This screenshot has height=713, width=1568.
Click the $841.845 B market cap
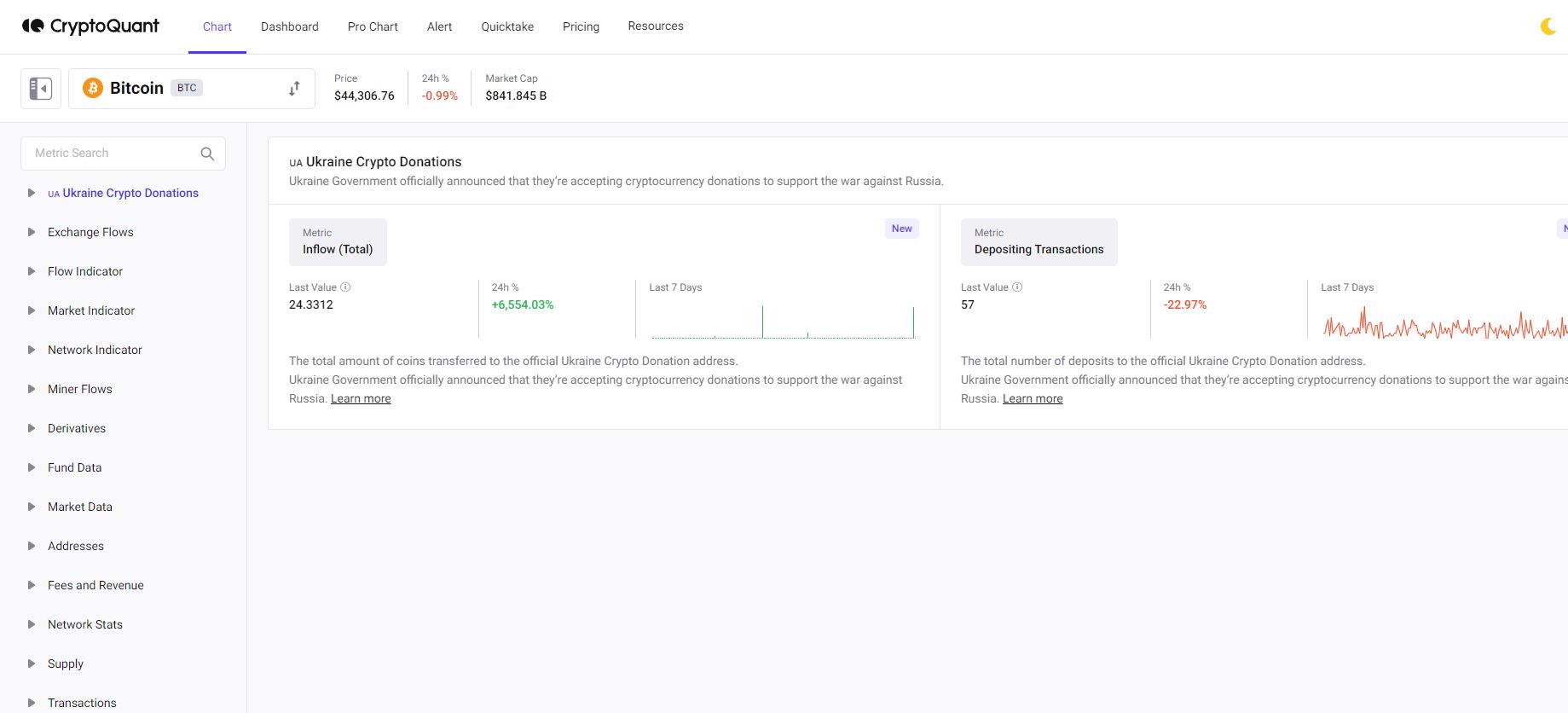tap(516, 96)
